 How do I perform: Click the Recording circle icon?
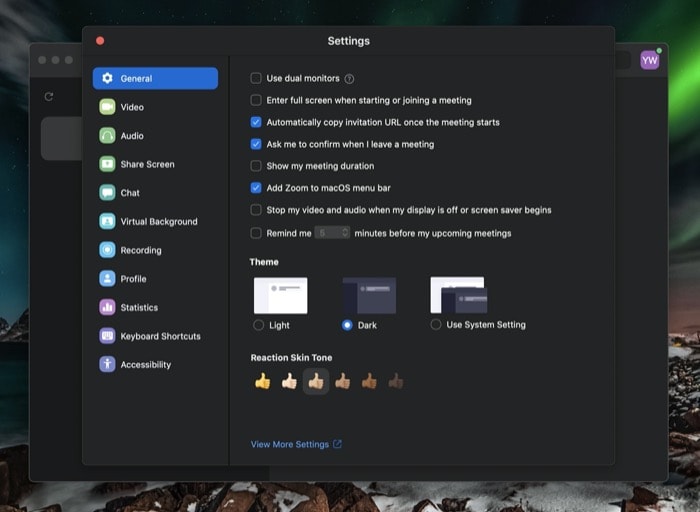point(107,250)
